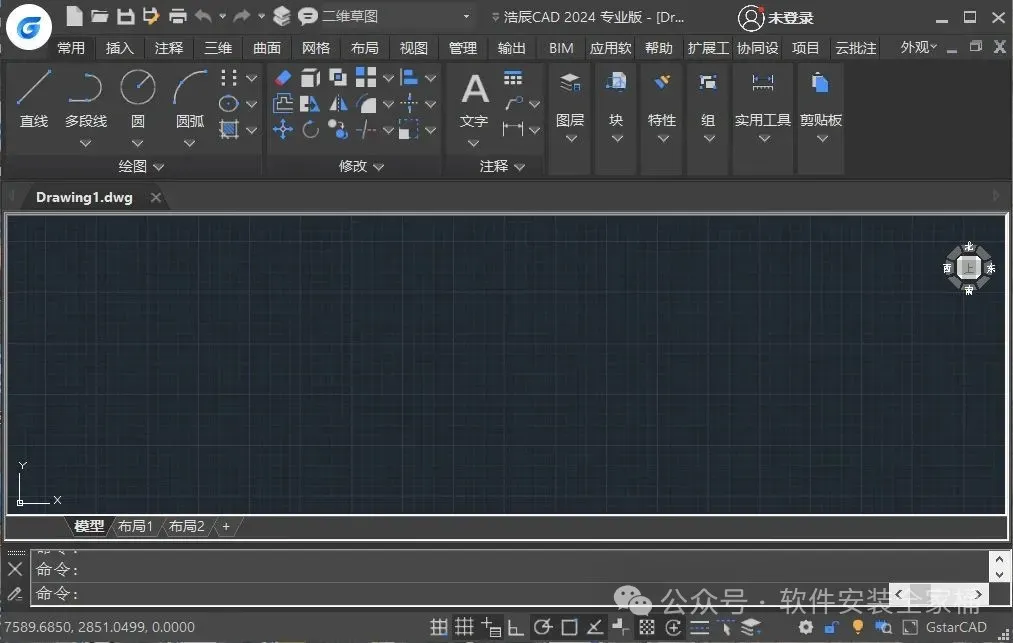1013x643 pixels.
Task: Toggle the UI lock icon in status bar
Action: [831, 627]
